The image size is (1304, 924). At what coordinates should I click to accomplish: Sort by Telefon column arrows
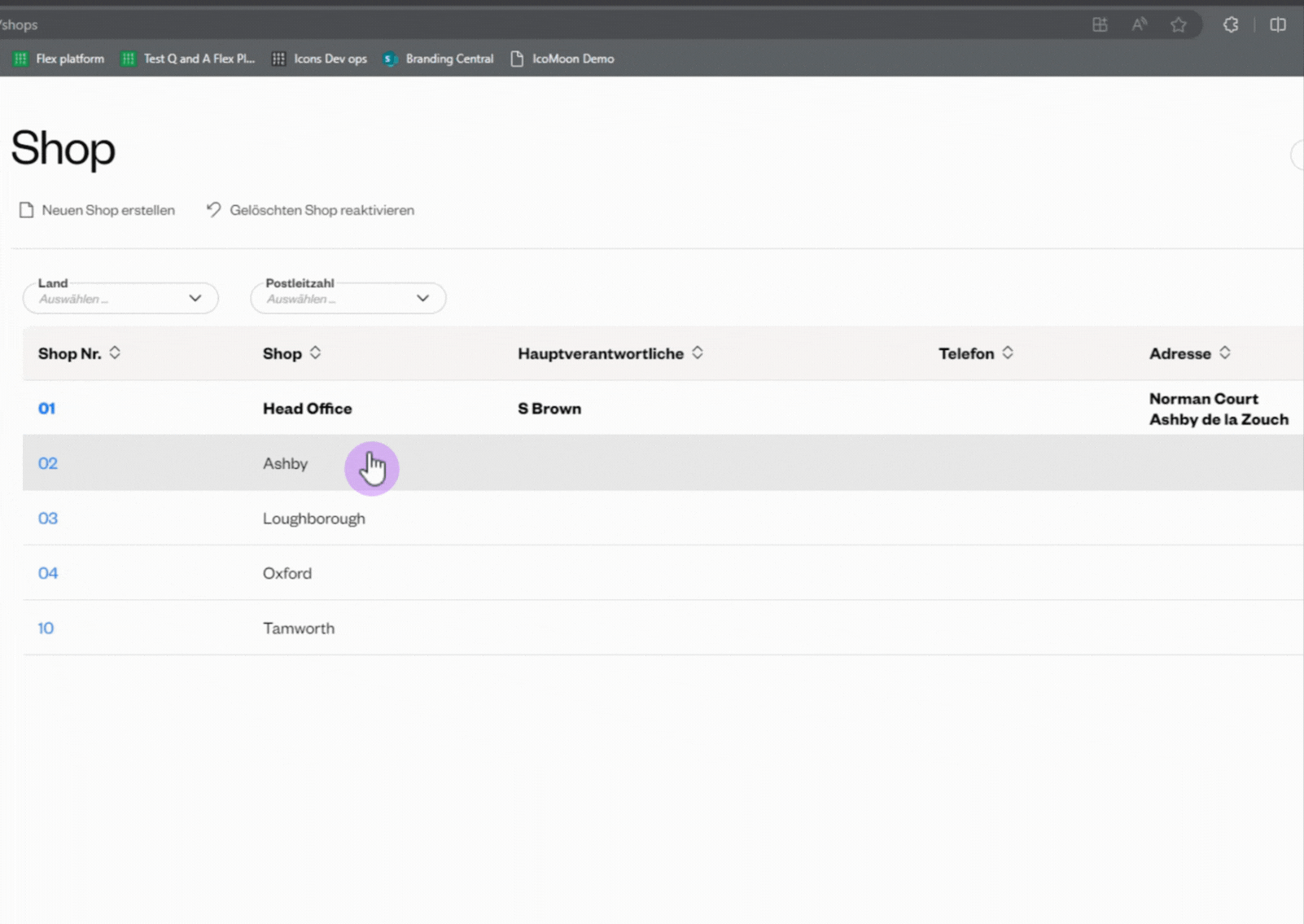click(x=1008, y=353)
